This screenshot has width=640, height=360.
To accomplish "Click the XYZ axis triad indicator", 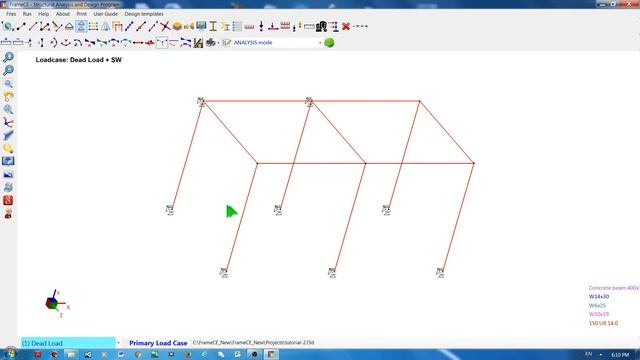I will 57,304.
